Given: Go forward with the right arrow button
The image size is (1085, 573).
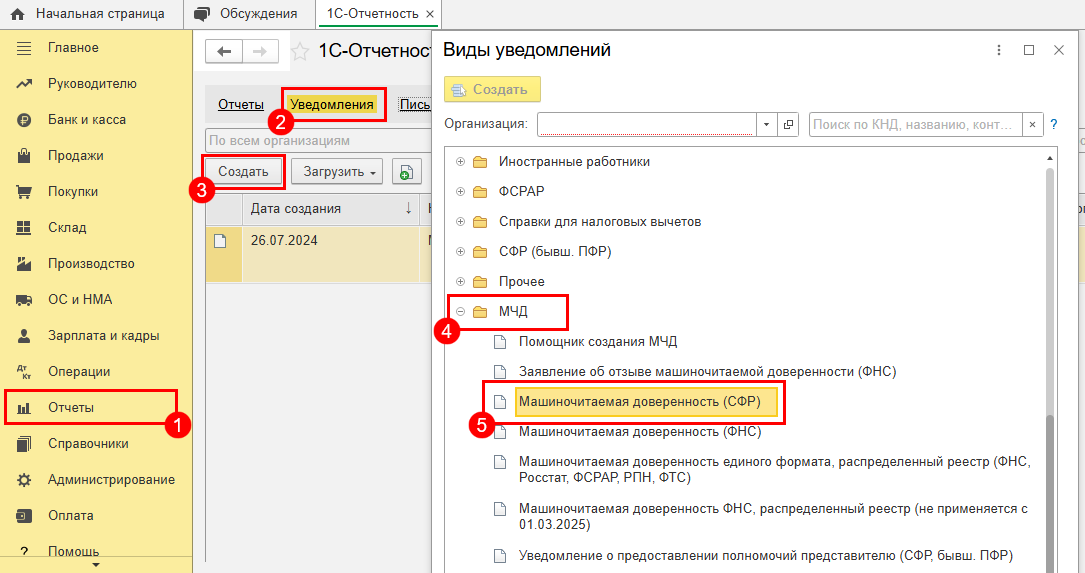Looking at the screenshot, I should 260,51.
